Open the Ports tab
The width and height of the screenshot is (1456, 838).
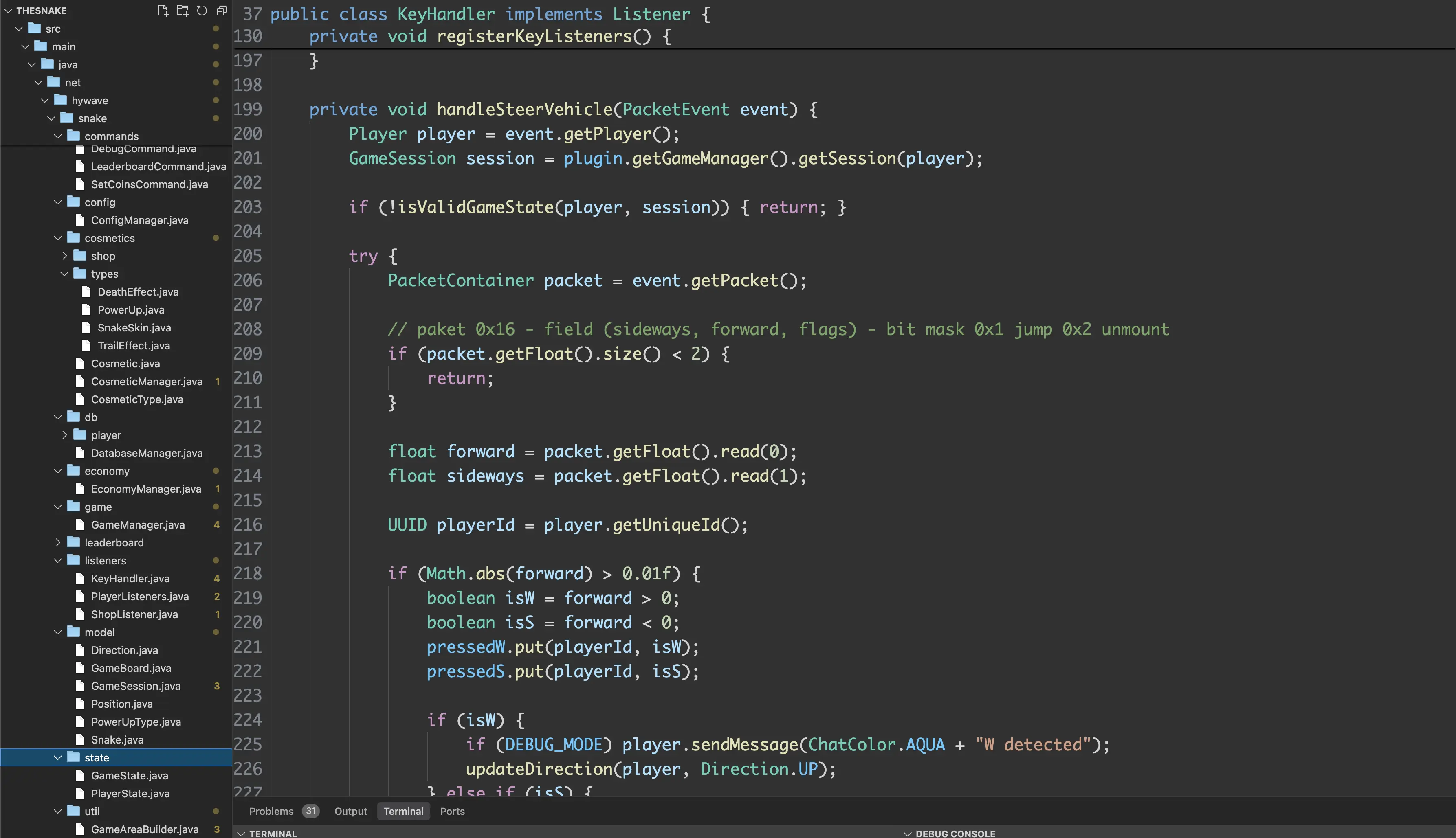(453, 811)
